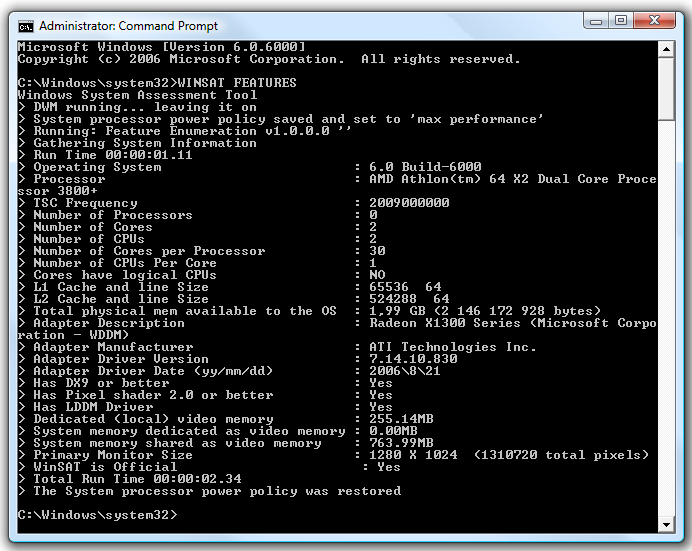Click the 'Number of CPUs Per Core' label
692x551 pixels.
point(125,263)
